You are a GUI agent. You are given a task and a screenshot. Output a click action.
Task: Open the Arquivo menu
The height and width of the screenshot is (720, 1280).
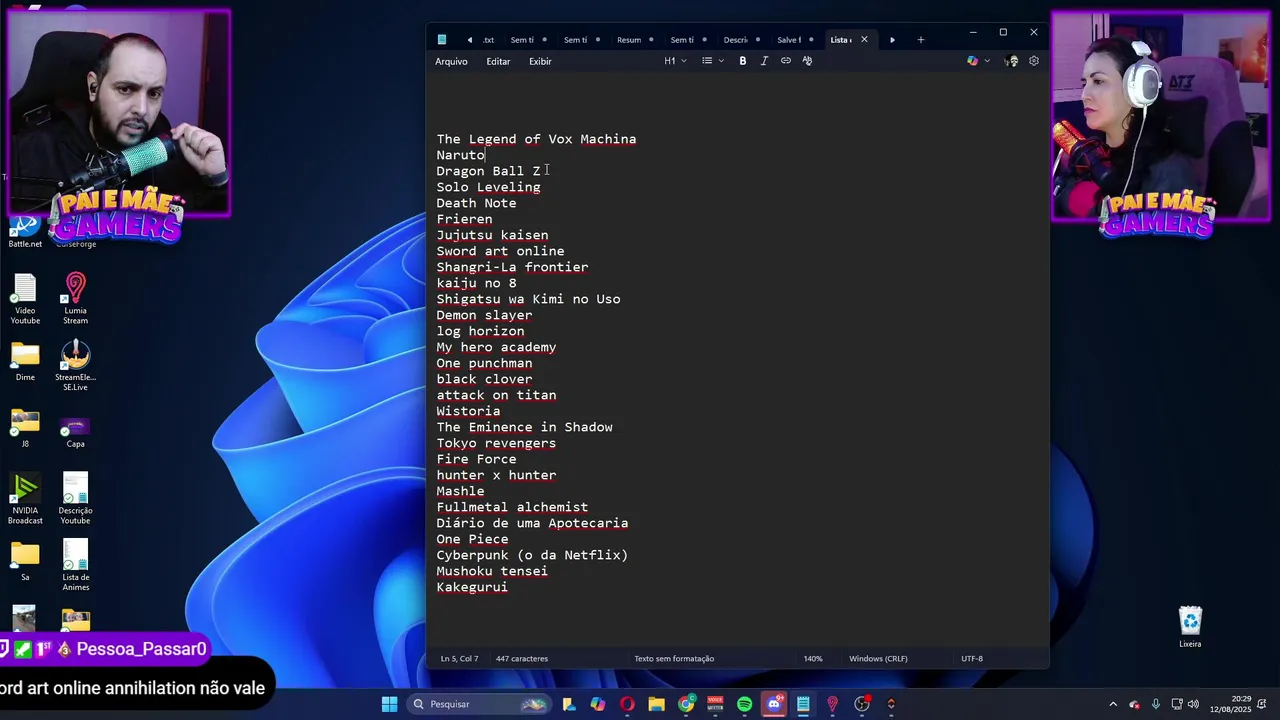[x=451, y=61]
